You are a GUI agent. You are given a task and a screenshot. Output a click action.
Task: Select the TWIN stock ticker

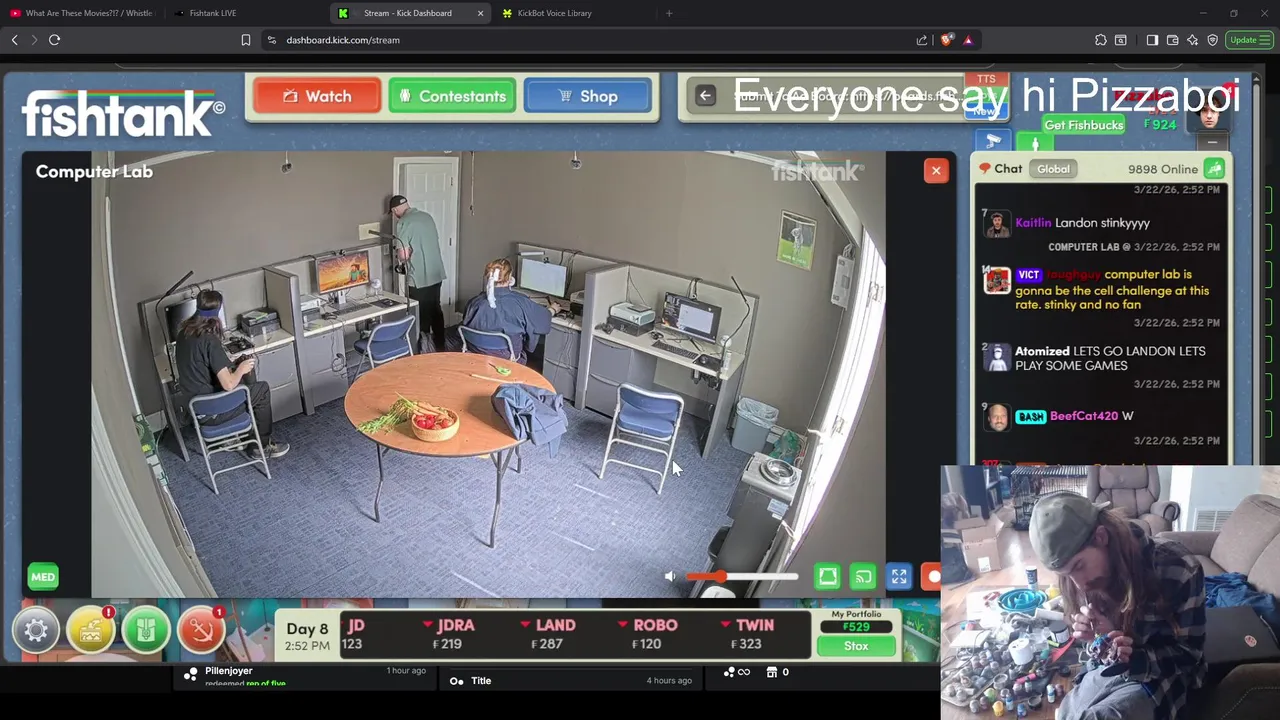[748, 634]
